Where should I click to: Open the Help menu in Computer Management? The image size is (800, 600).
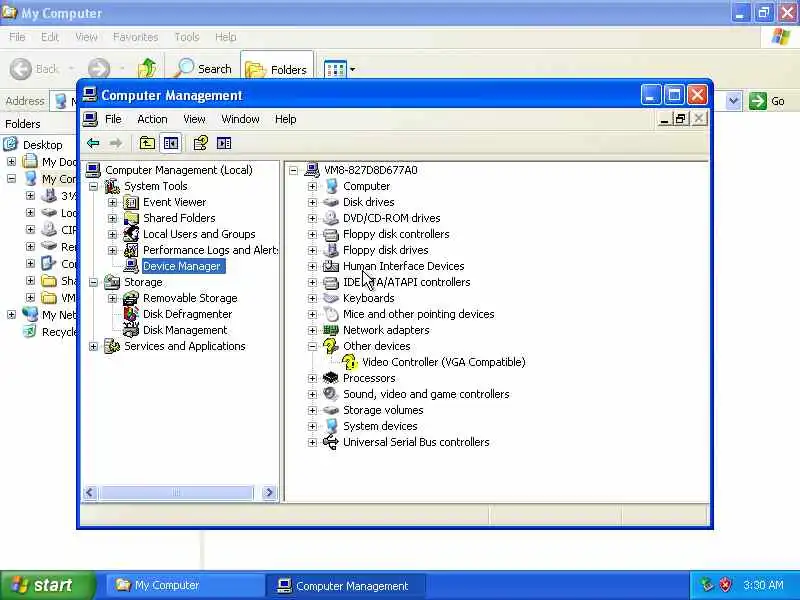pyautogui.click(x=286, y=119)
